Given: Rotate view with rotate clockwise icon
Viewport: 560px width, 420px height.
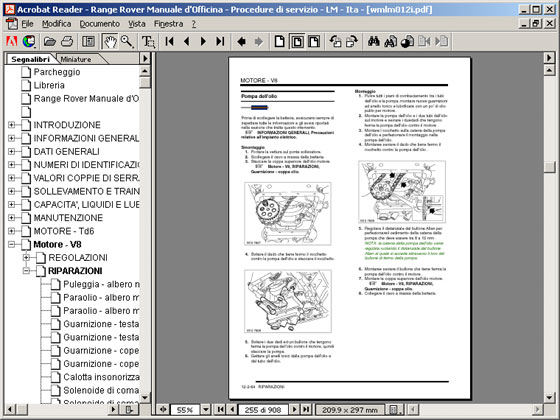Looking at the screenshot, I should (352, 41).
